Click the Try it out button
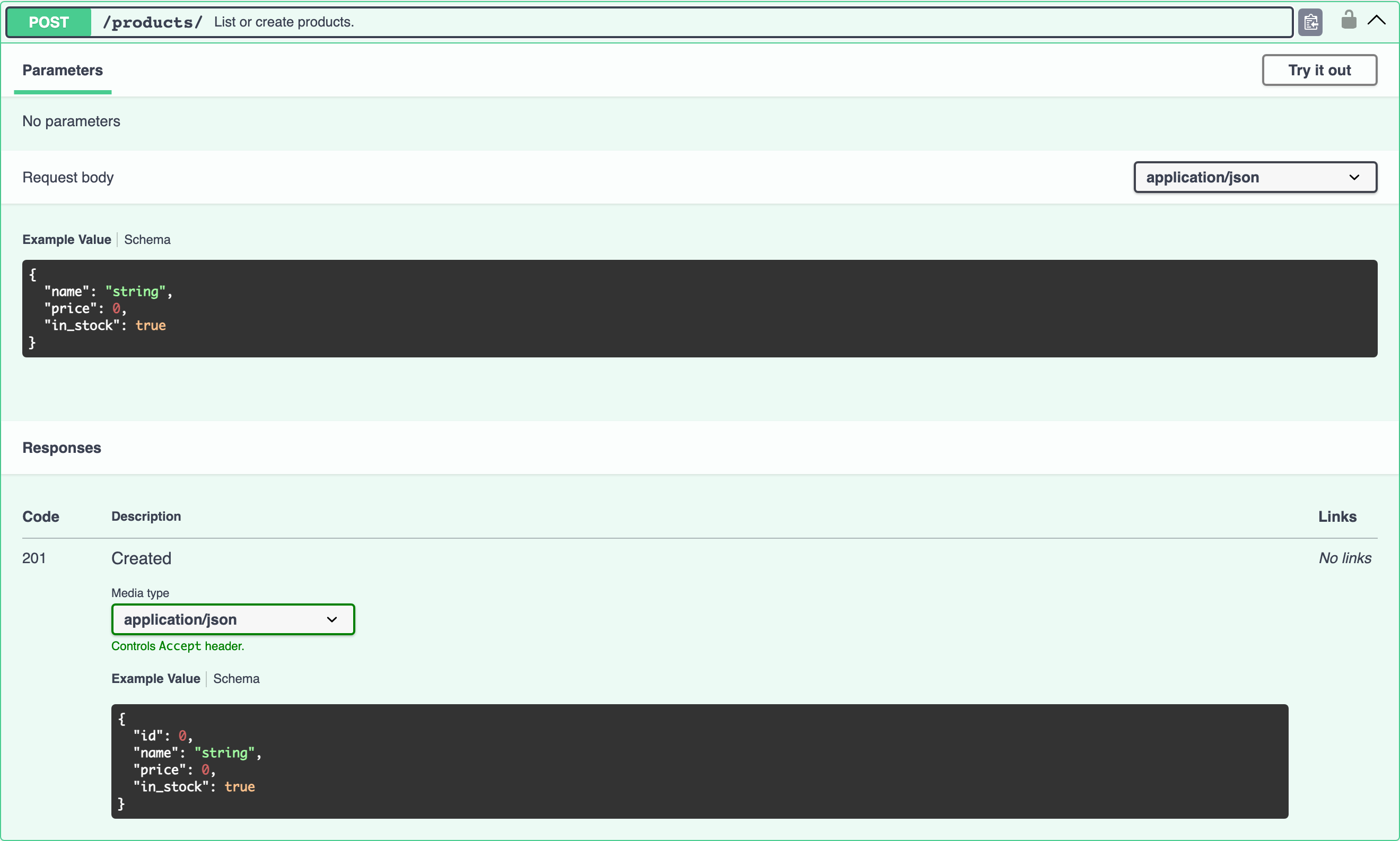The image size is (1400, 841). tap(1319, 71)
